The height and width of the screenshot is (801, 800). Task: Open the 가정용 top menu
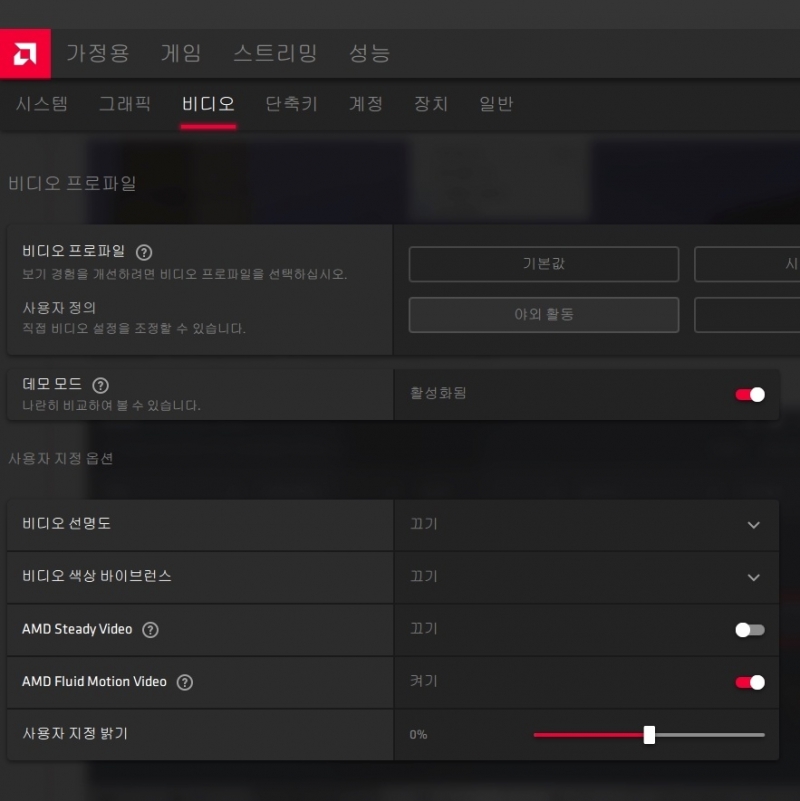98,53
